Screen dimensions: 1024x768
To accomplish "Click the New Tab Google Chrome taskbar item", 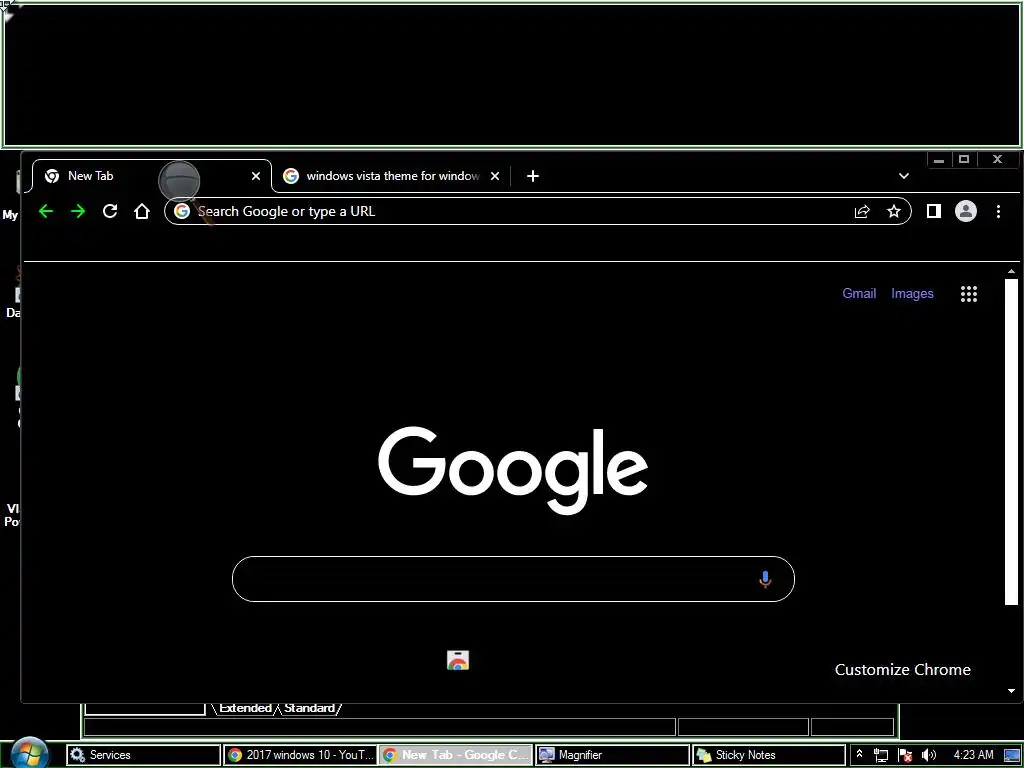I will point(456,755).
